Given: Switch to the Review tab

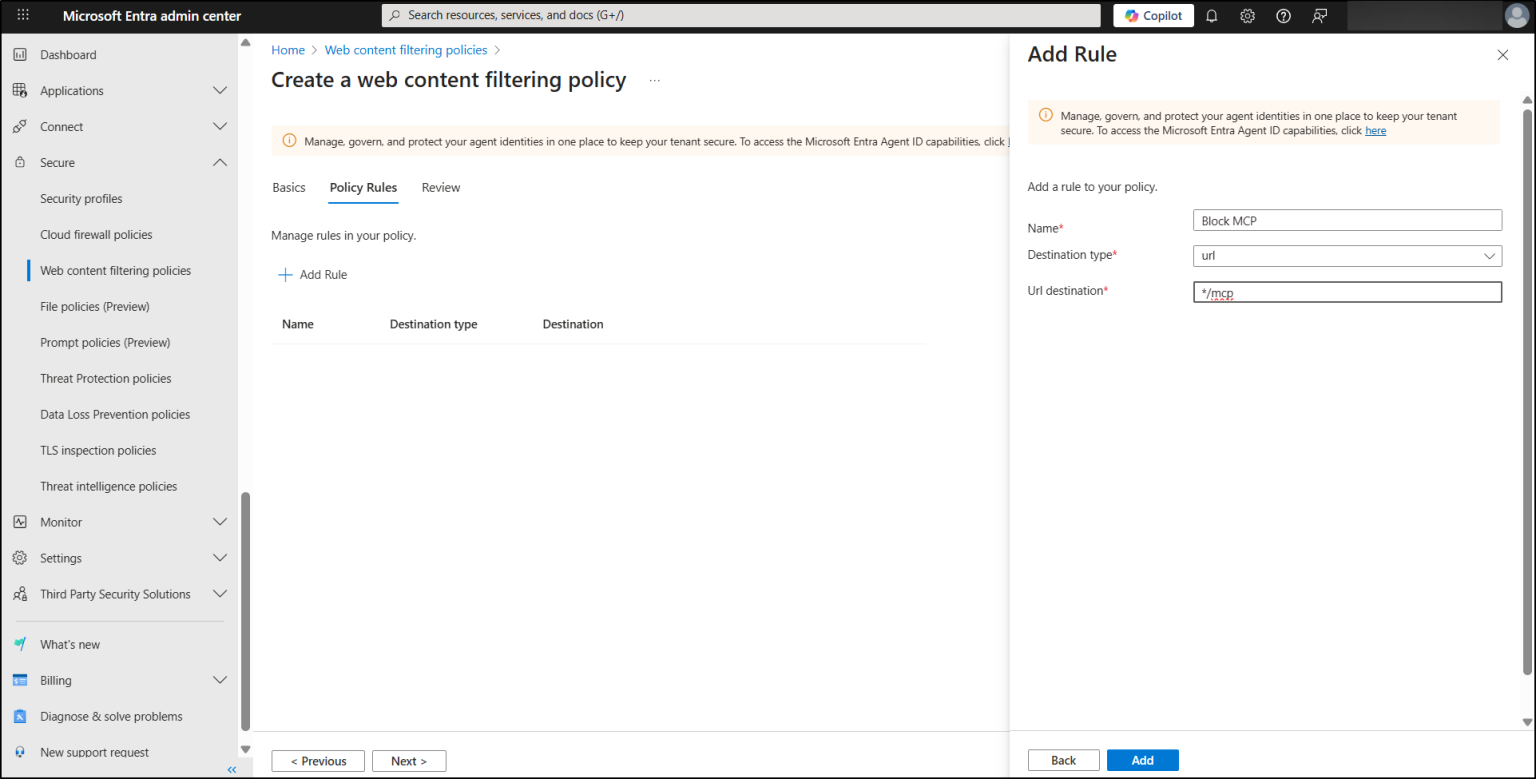Looking at the screenshot, I should pos(441,187).
